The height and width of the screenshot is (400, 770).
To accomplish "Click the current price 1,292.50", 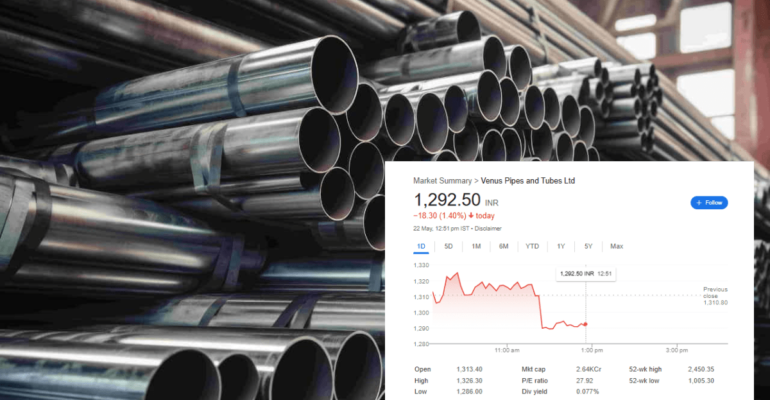I will point(447,200).
